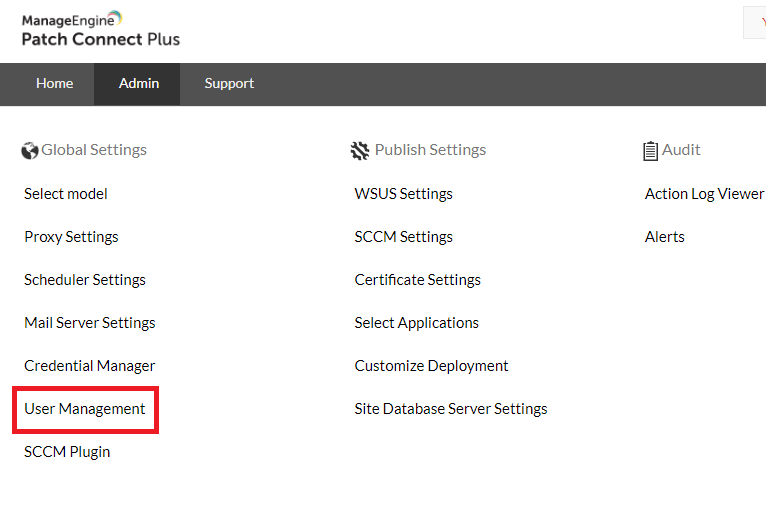766x515 pixels.
Task: Click the User Management link
Action: coord(85,409)
